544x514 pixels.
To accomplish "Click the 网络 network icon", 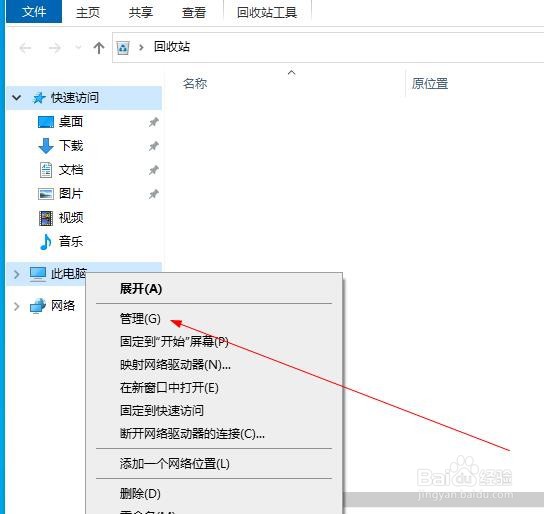I will 38,306.
